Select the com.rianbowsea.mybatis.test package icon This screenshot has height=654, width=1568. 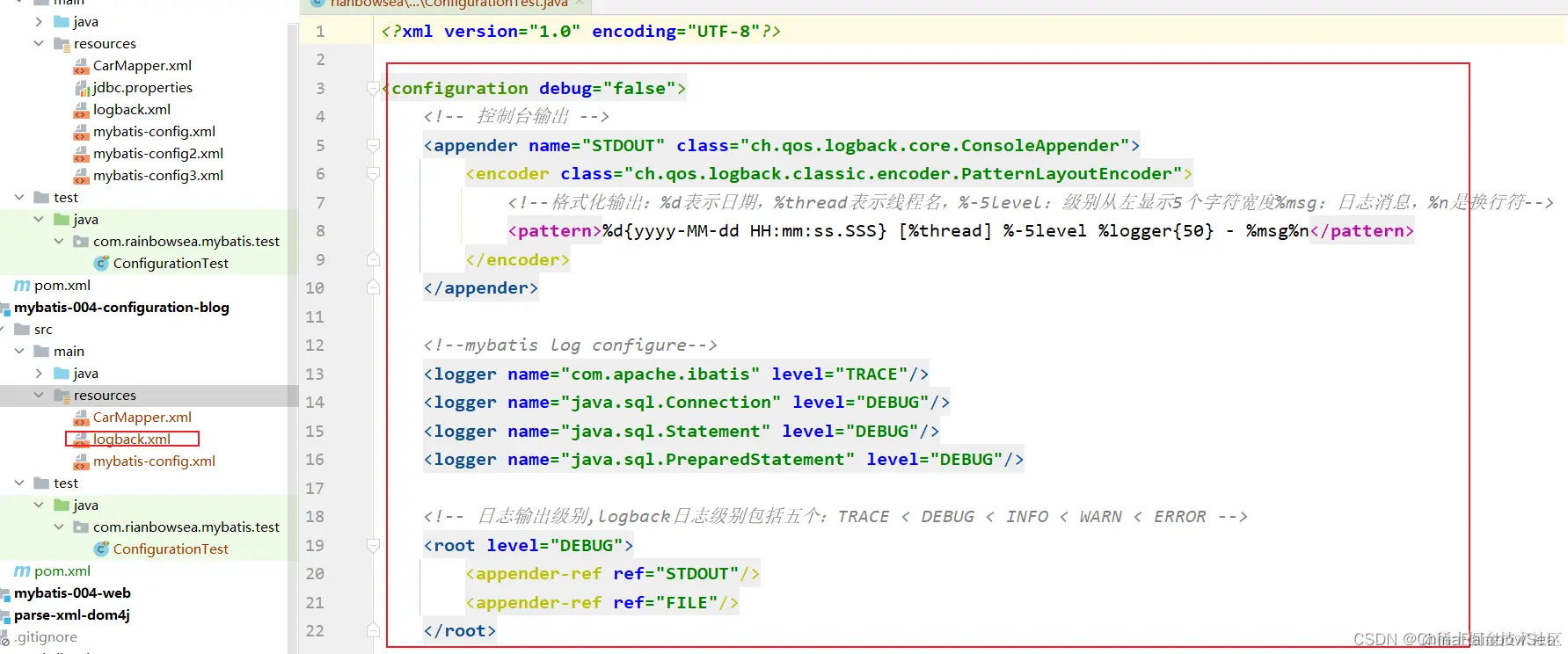coord(81,527)
